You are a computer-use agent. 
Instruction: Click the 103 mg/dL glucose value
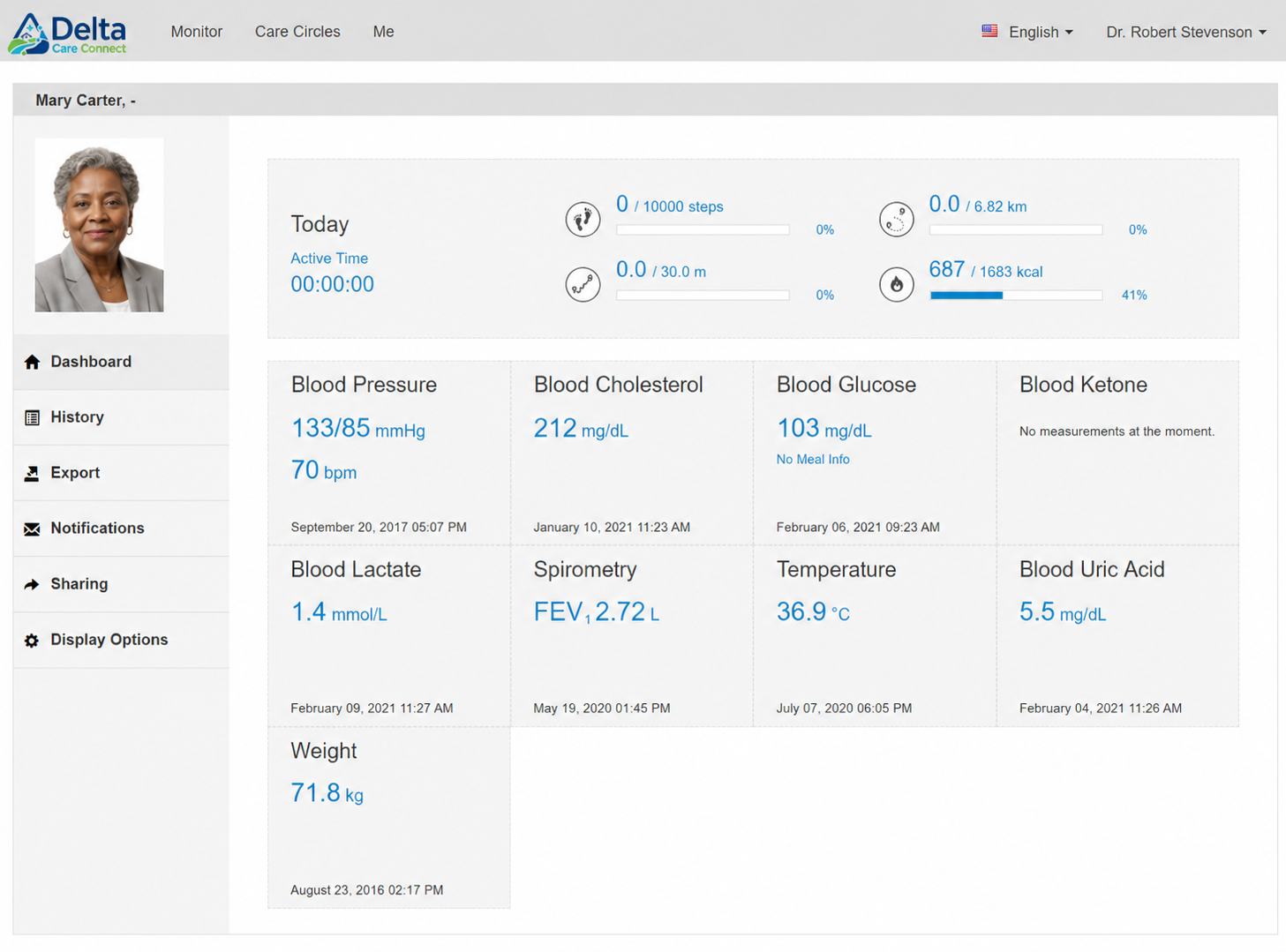(x=823, y=429)
